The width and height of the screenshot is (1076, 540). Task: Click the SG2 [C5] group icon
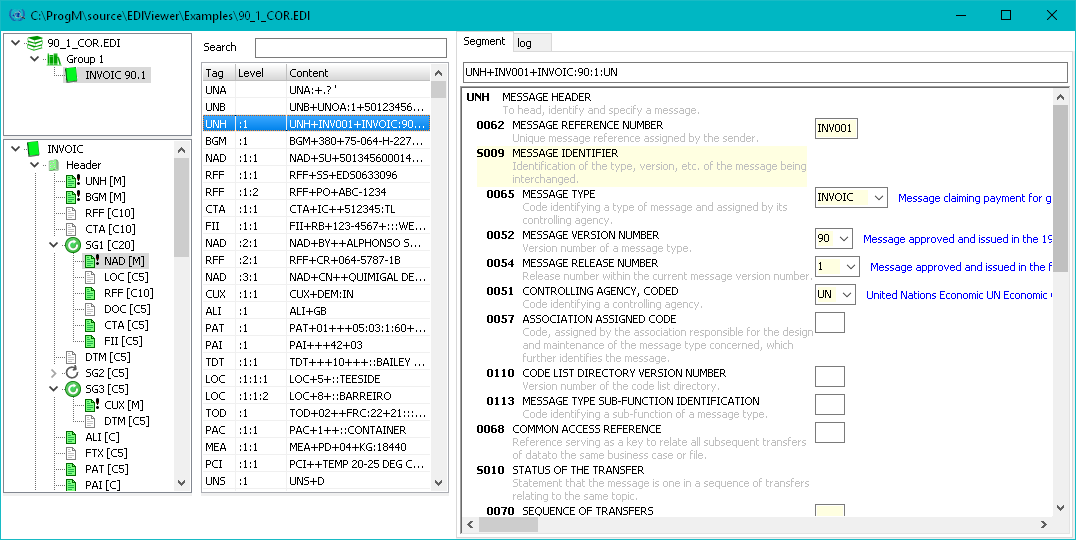[71, 373]
